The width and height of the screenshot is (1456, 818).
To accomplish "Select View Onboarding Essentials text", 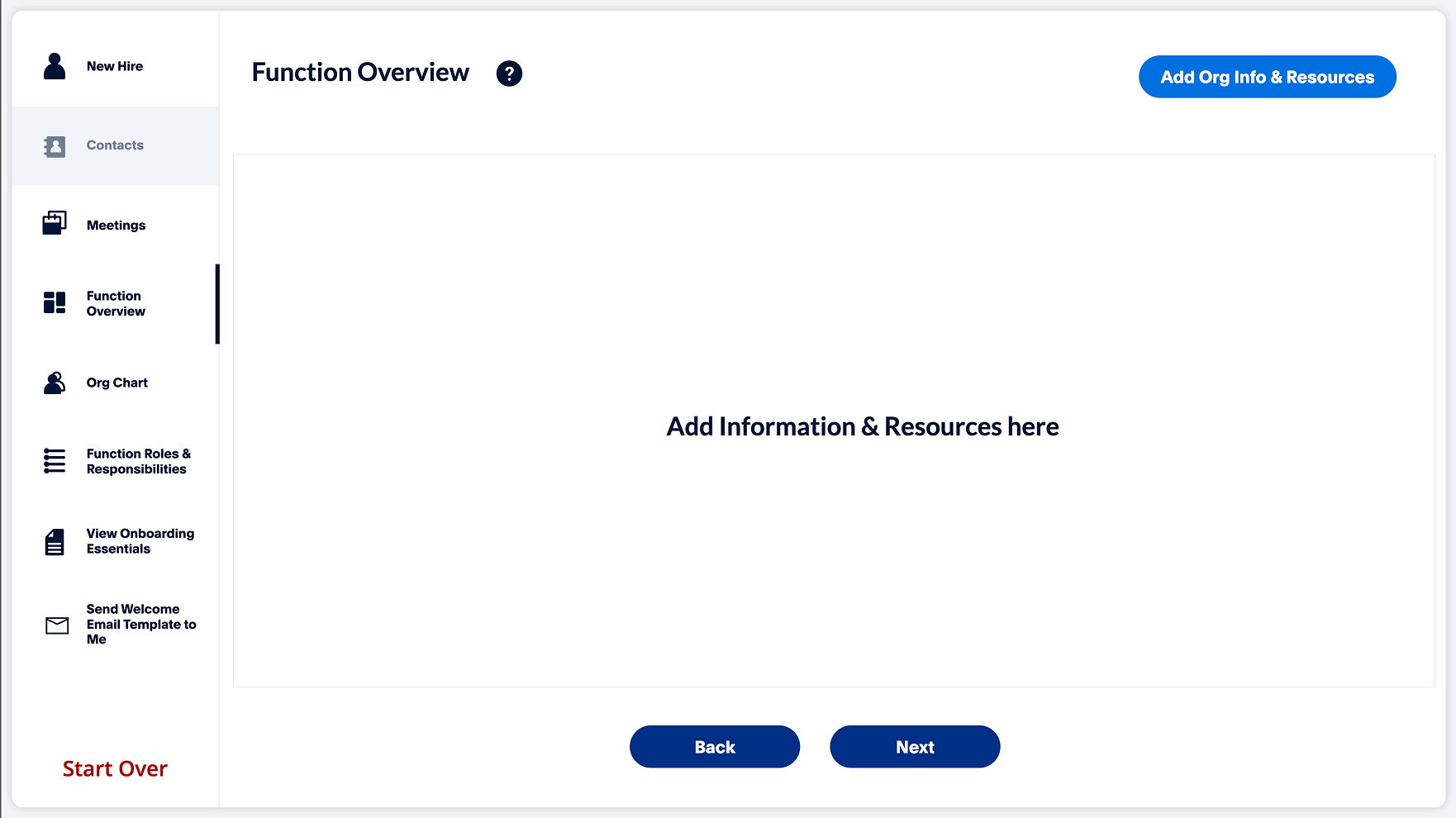I will click(140, 541).
